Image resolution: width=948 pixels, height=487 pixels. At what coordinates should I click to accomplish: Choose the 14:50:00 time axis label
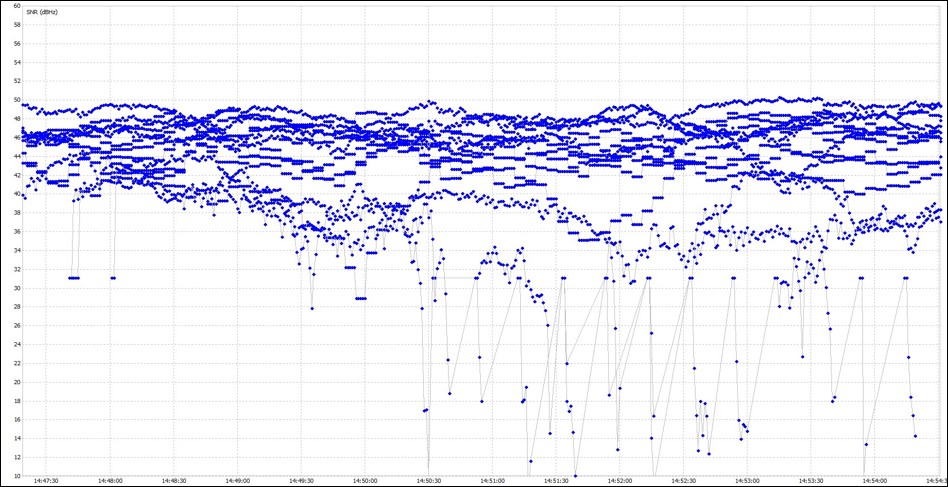click(365, 480)
